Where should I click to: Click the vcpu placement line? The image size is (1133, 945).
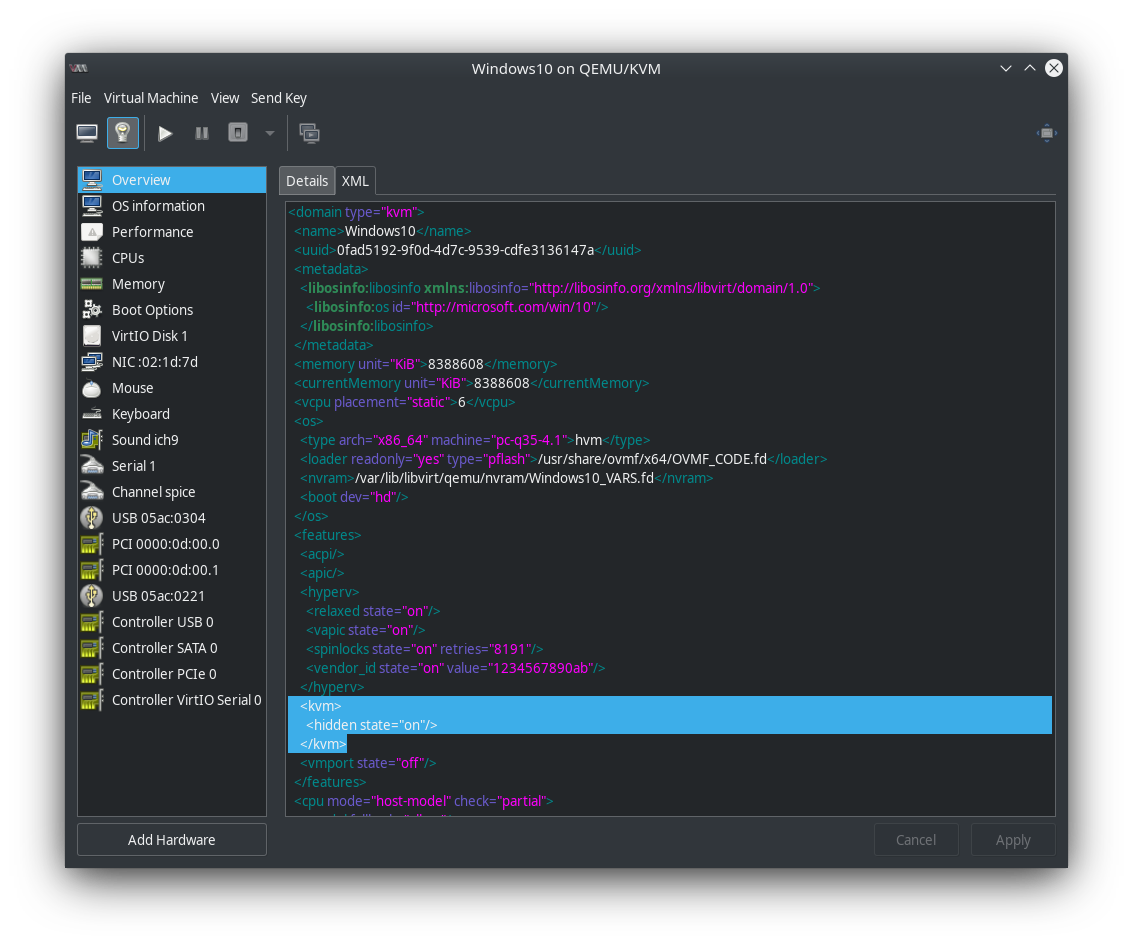(405, 402)
